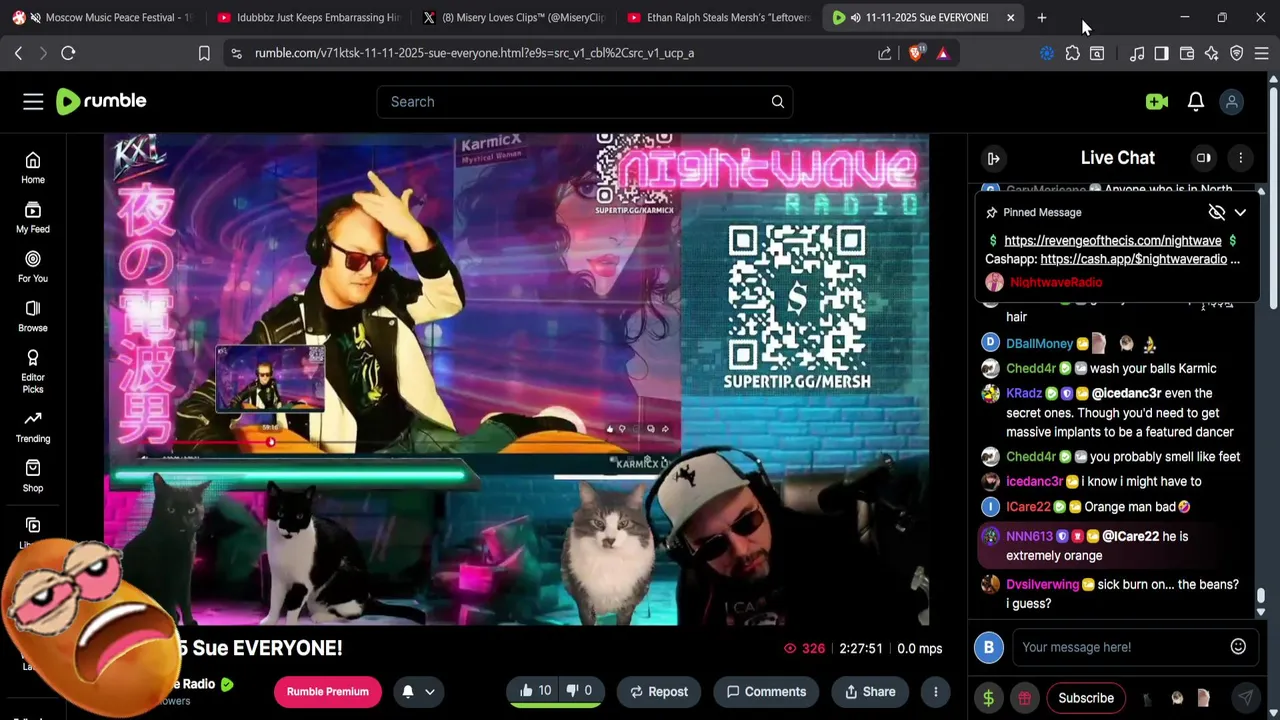The height and width of the screenshot is (720, 1280).
Task: Toggle live chat popout view
Action: [1204, 158]
